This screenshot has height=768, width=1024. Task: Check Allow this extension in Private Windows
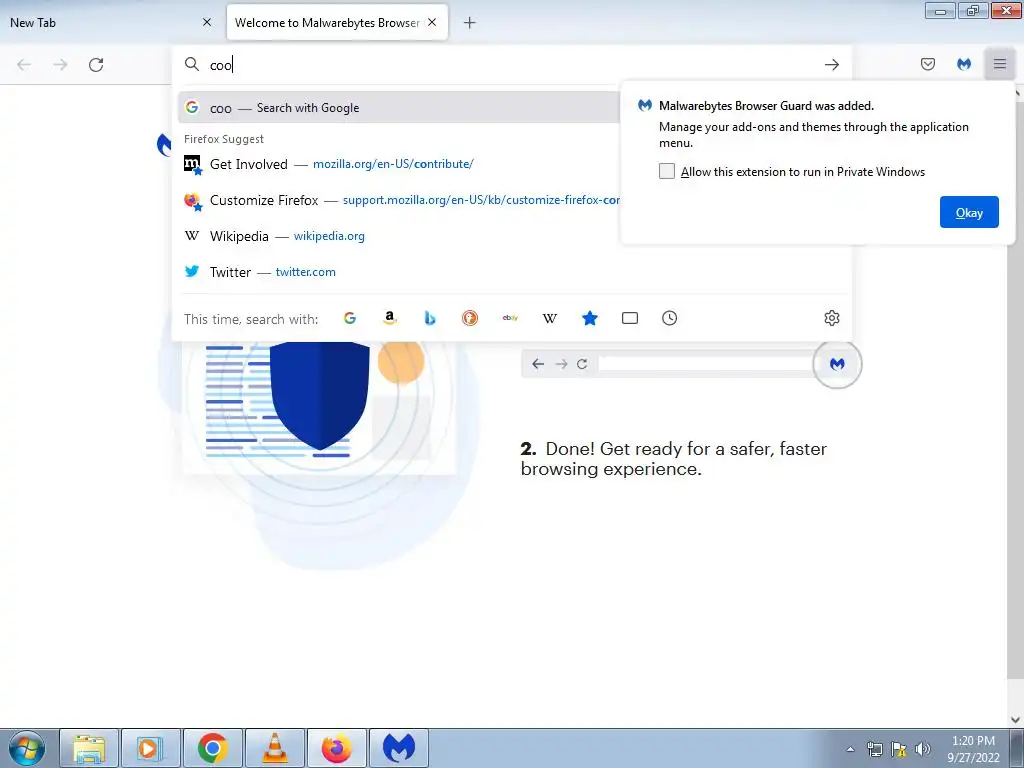tap(667, 171)
